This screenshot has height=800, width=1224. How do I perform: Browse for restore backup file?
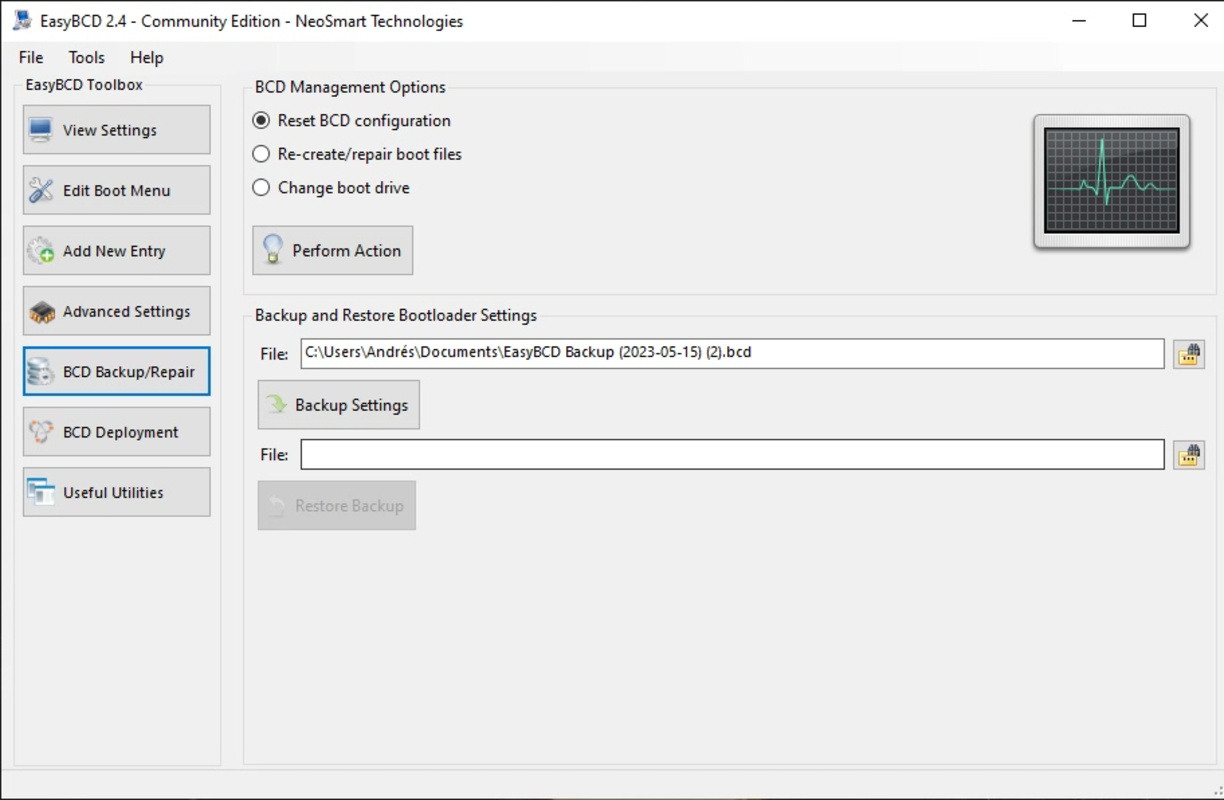click(x=1189, y=455)
